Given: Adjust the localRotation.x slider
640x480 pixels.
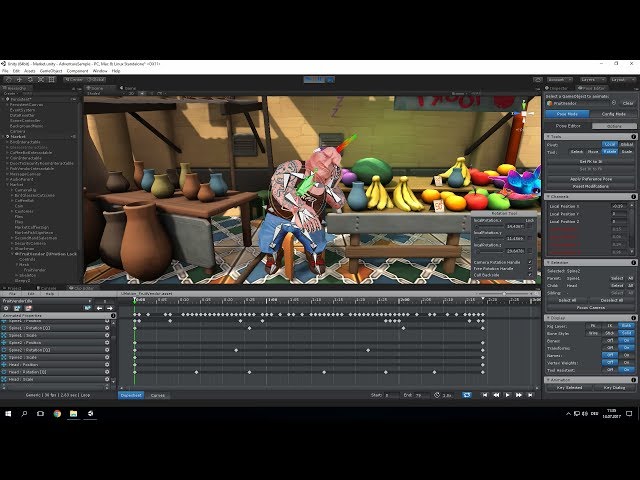Looking at the screenshot, I should [x=489, y=226].
